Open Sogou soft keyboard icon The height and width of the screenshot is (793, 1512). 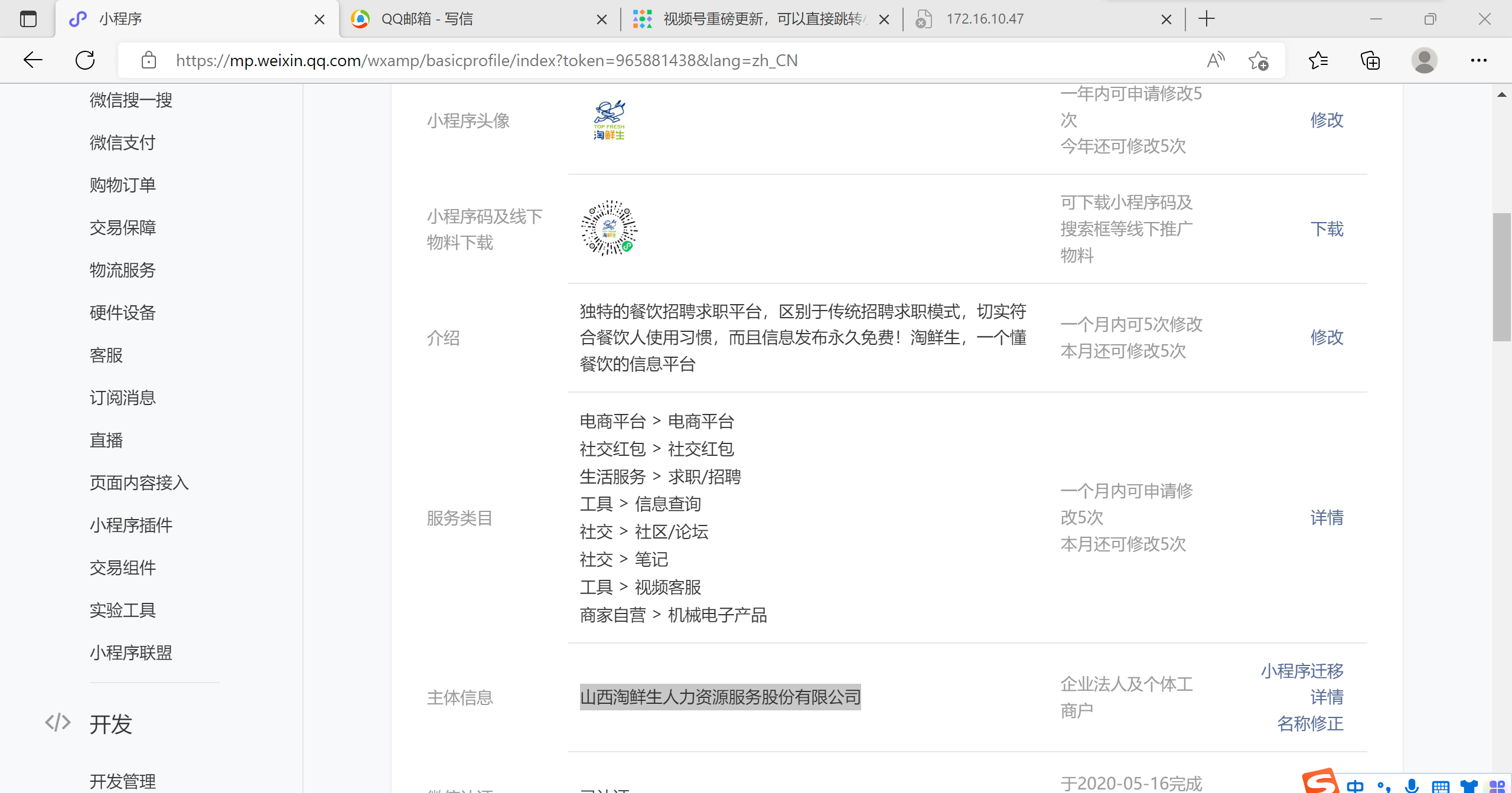[x=1441, y=786]
